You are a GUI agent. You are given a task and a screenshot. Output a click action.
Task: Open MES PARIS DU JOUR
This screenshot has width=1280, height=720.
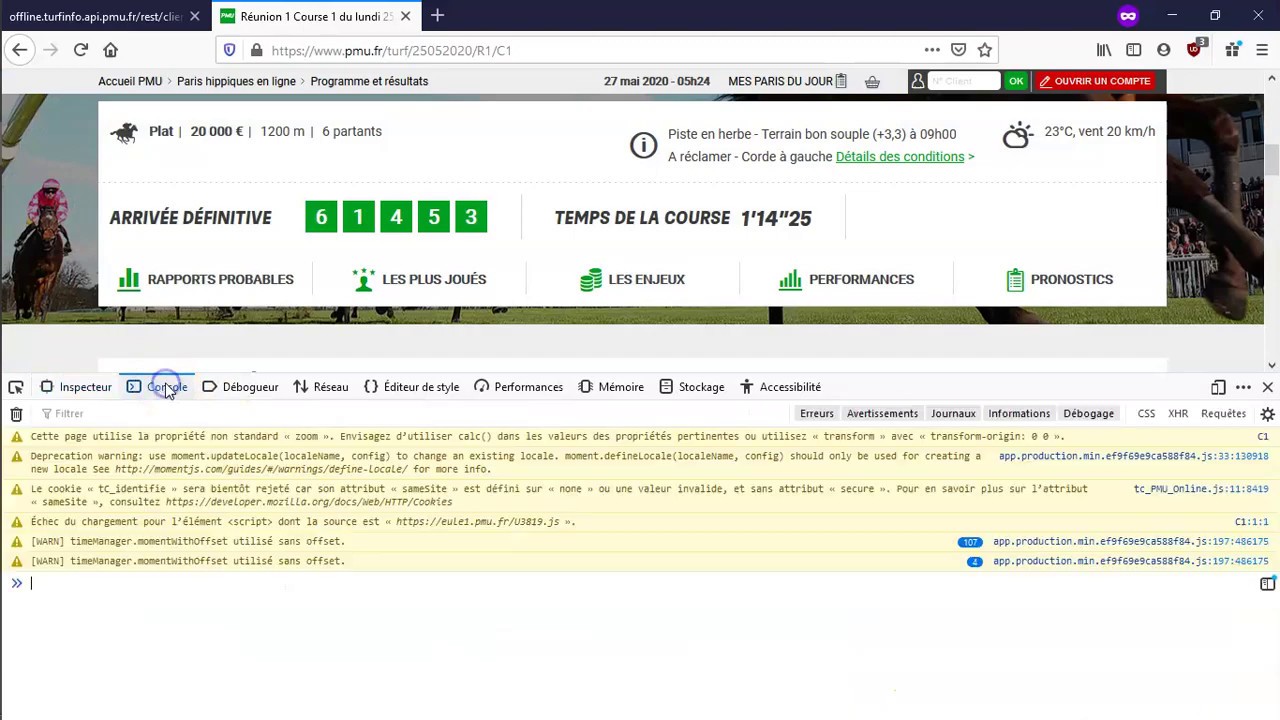[788, 82]
